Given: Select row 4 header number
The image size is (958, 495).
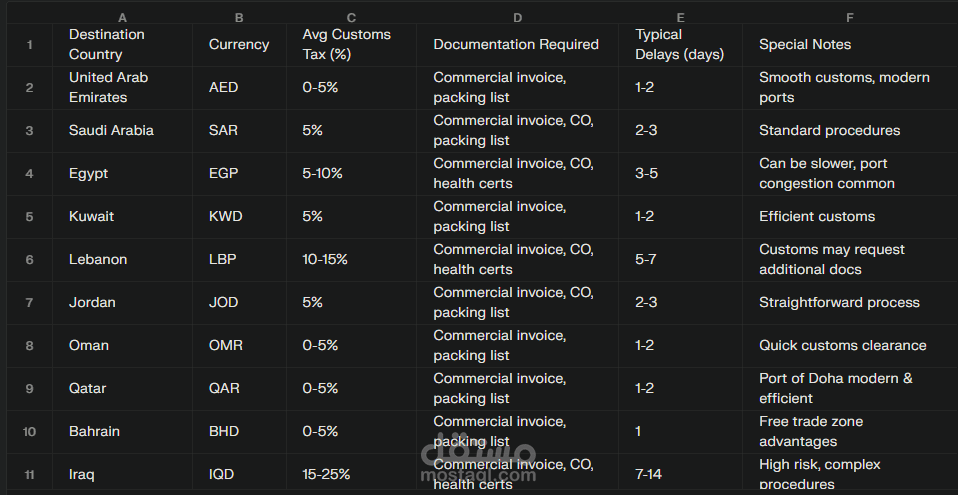Looking at the screenshot, I should click(30, 174).
